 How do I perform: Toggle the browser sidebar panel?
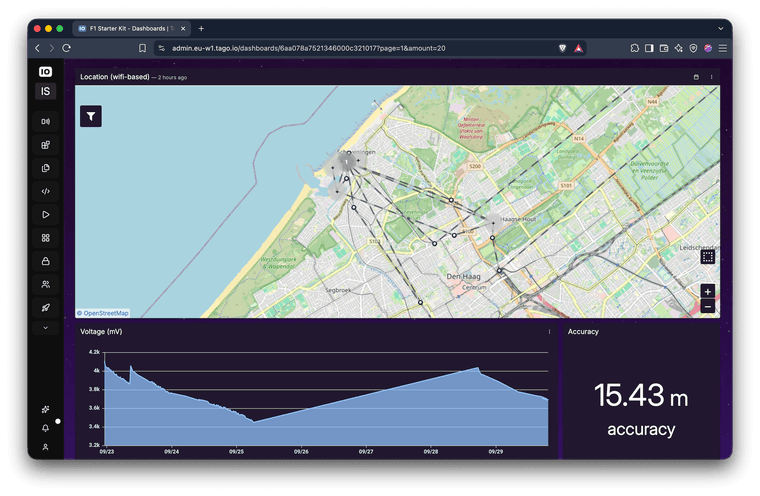[x=649, y=48]
